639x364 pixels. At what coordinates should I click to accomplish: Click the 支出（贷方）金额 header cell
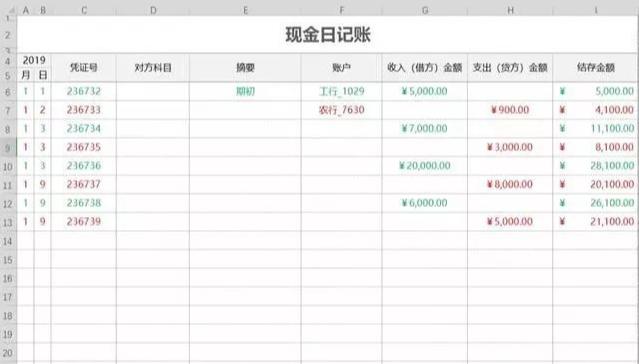pyautogui.click(x=510, y=68)
